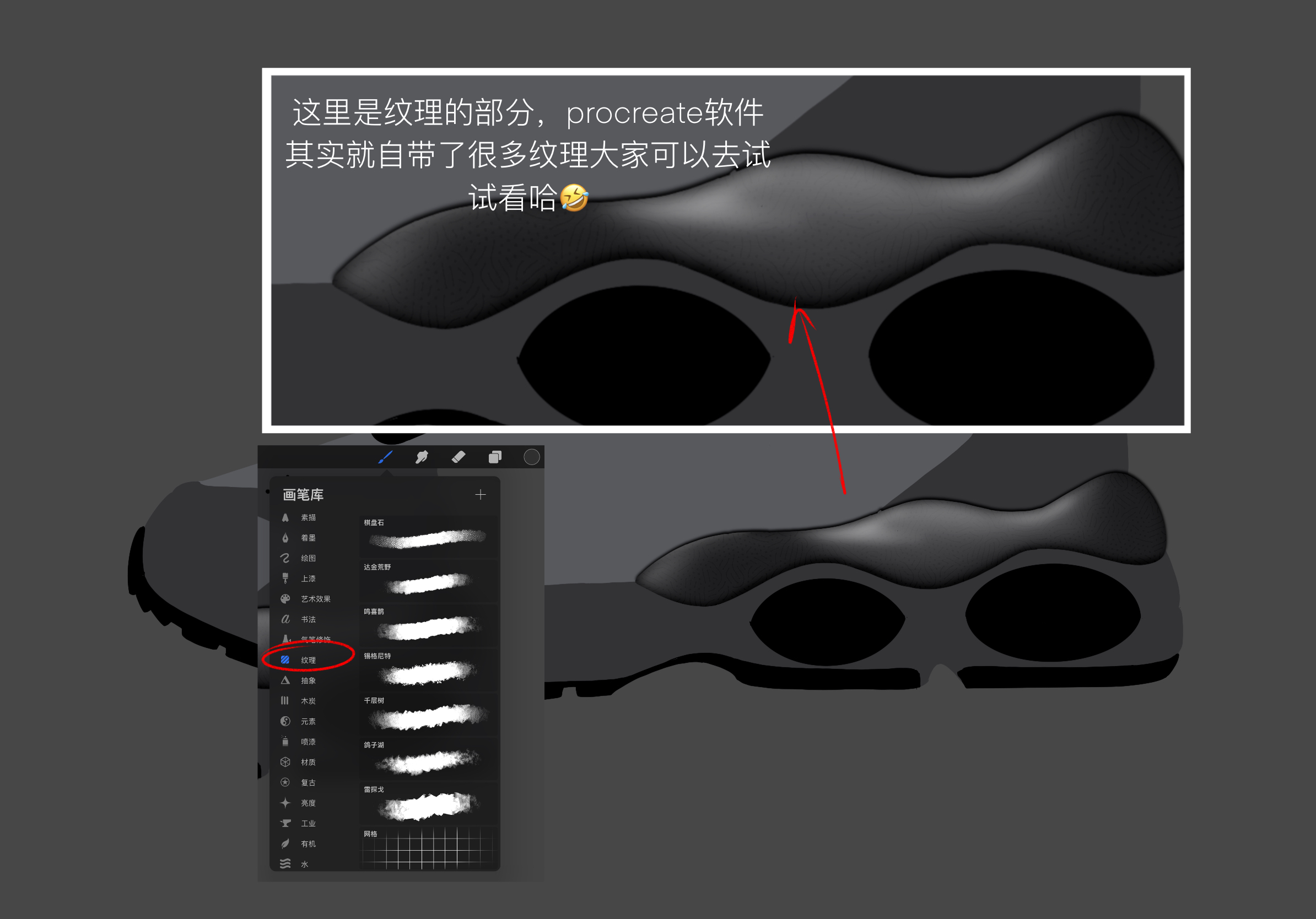Select the 棋盘石 brush thumbnail
The height and width of the screenshot is (919, 1316).
427,537
